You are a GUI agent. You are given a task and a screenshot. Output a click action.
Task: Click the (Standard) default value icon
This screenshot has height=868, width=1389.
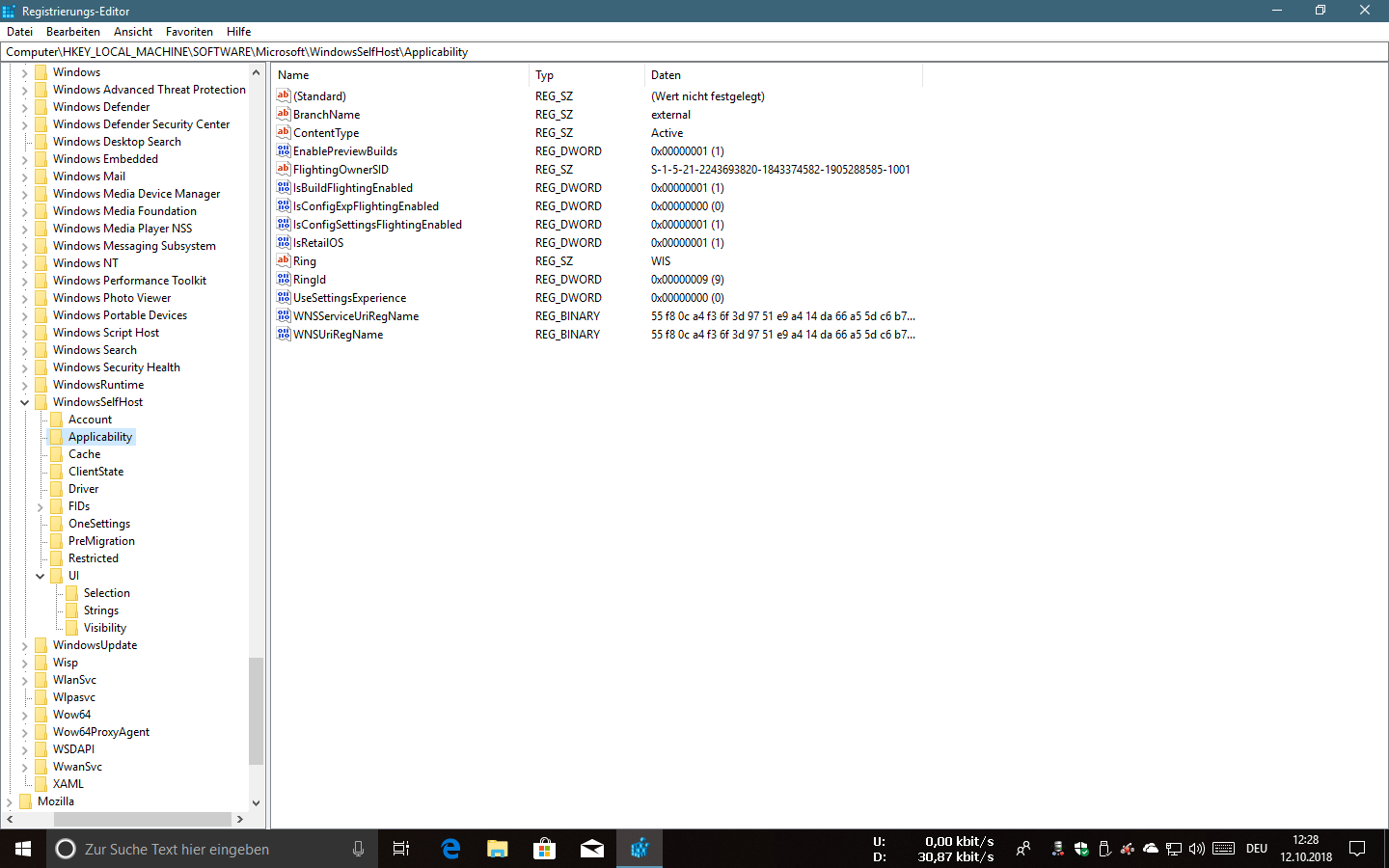(284, 95)
